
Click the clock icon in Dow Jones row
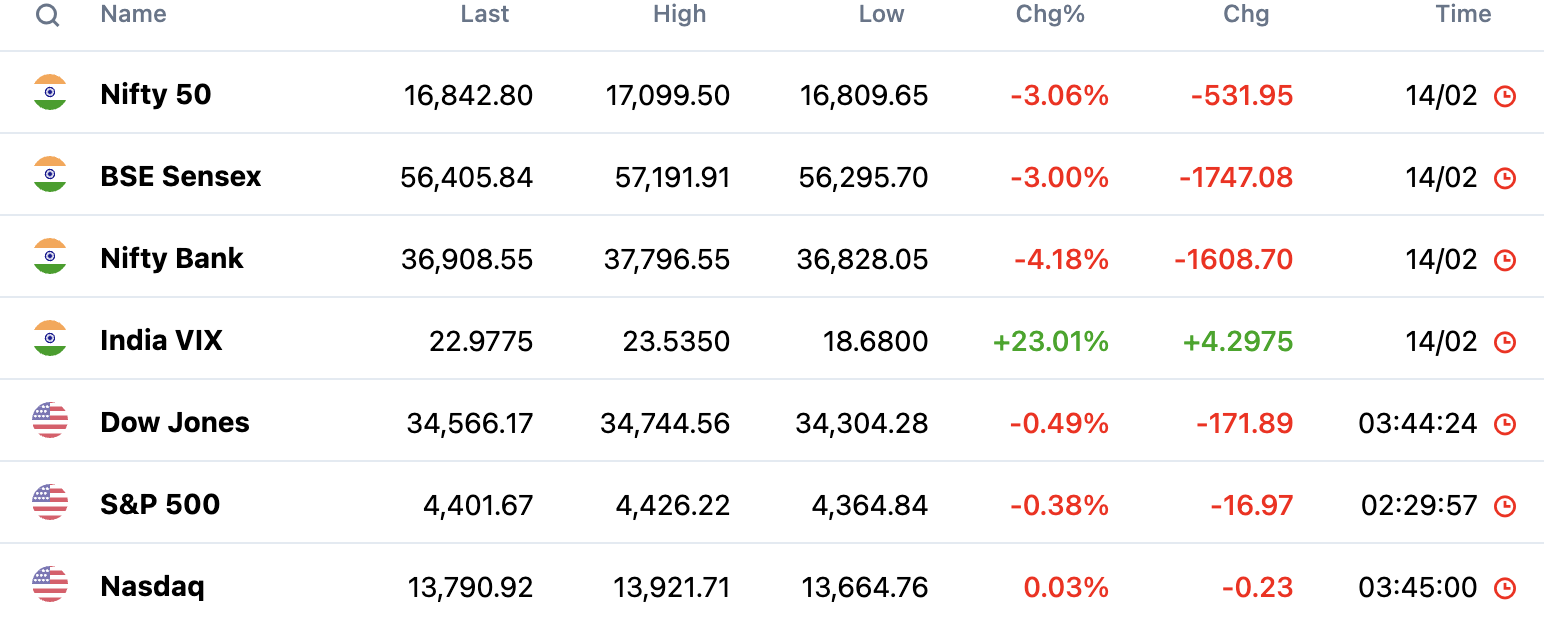tap(1504, 424)
